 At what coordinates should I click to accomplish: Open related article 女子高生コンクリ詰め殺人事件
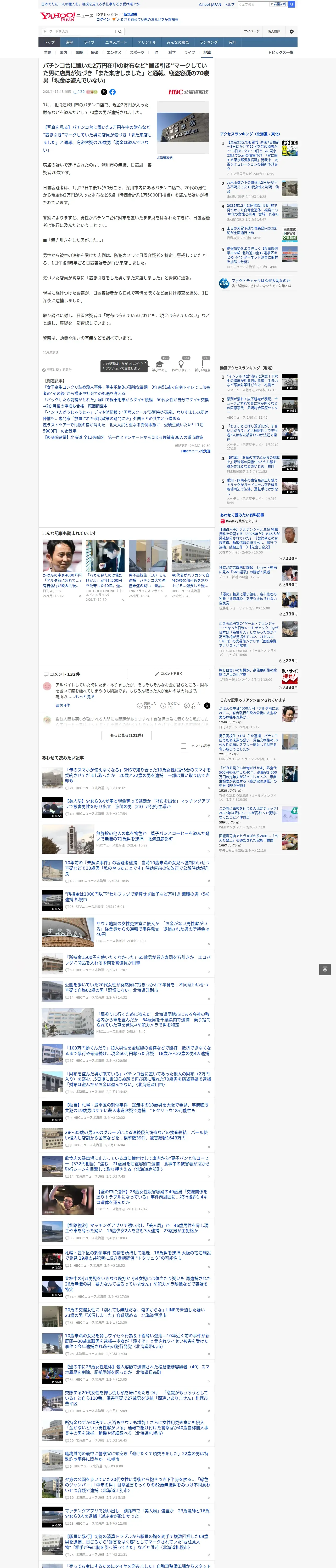(x=126, y=390)
